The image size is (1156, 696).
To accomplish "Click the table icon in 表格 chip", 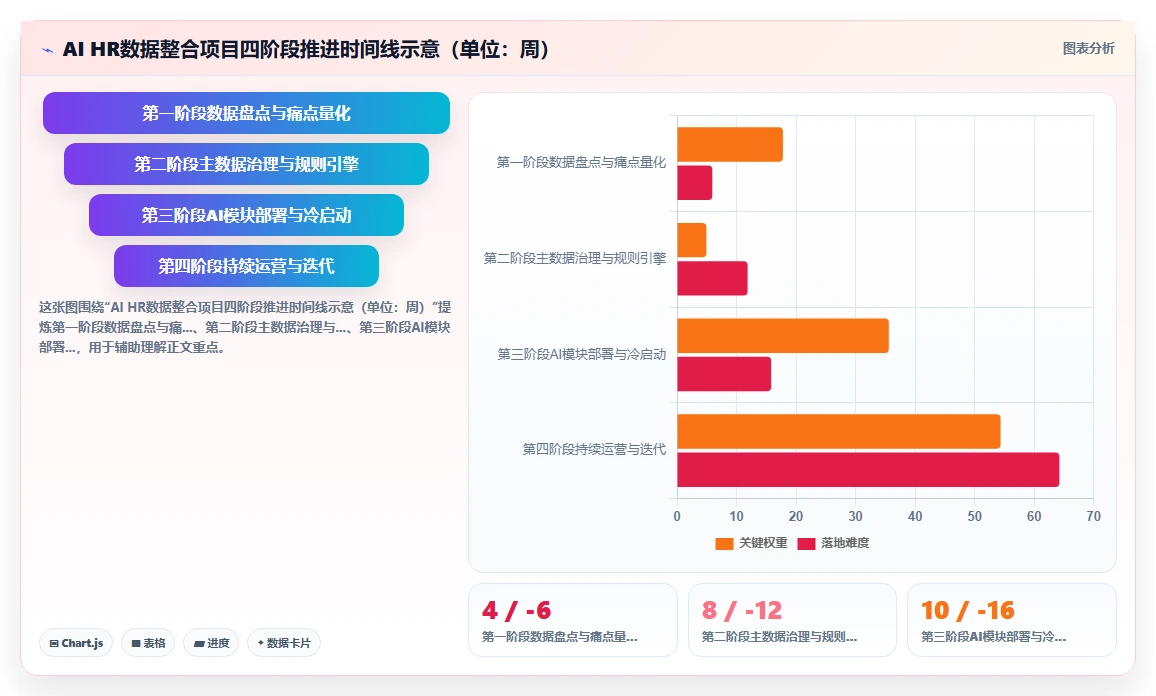I will click(136, 644).
